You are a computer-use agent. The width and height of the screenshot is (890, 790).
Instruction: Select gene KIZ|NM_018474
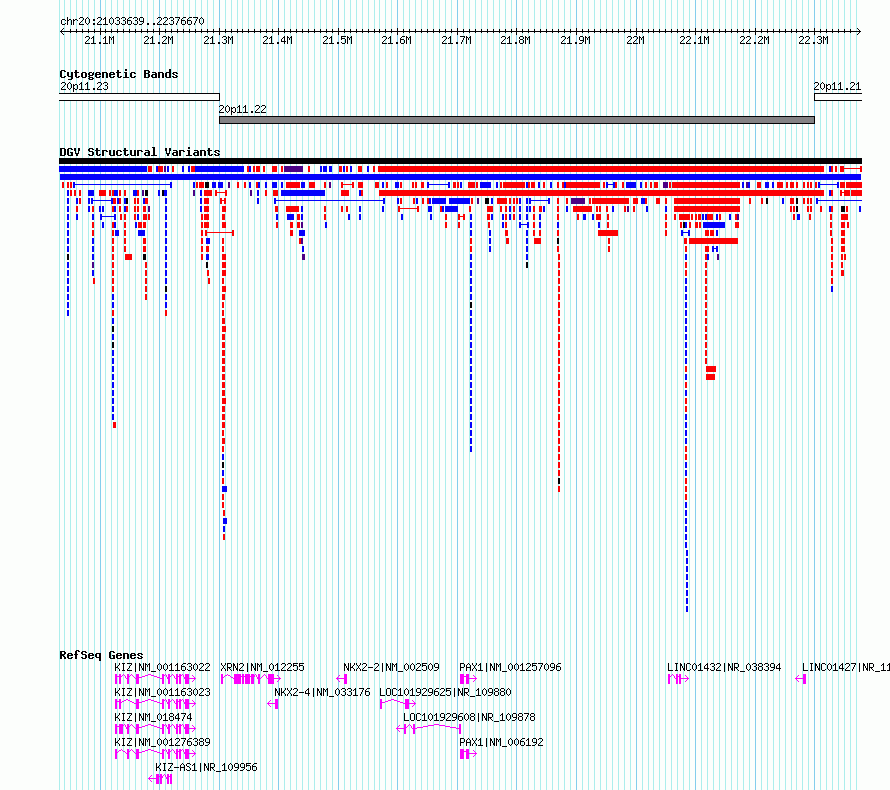153,717
